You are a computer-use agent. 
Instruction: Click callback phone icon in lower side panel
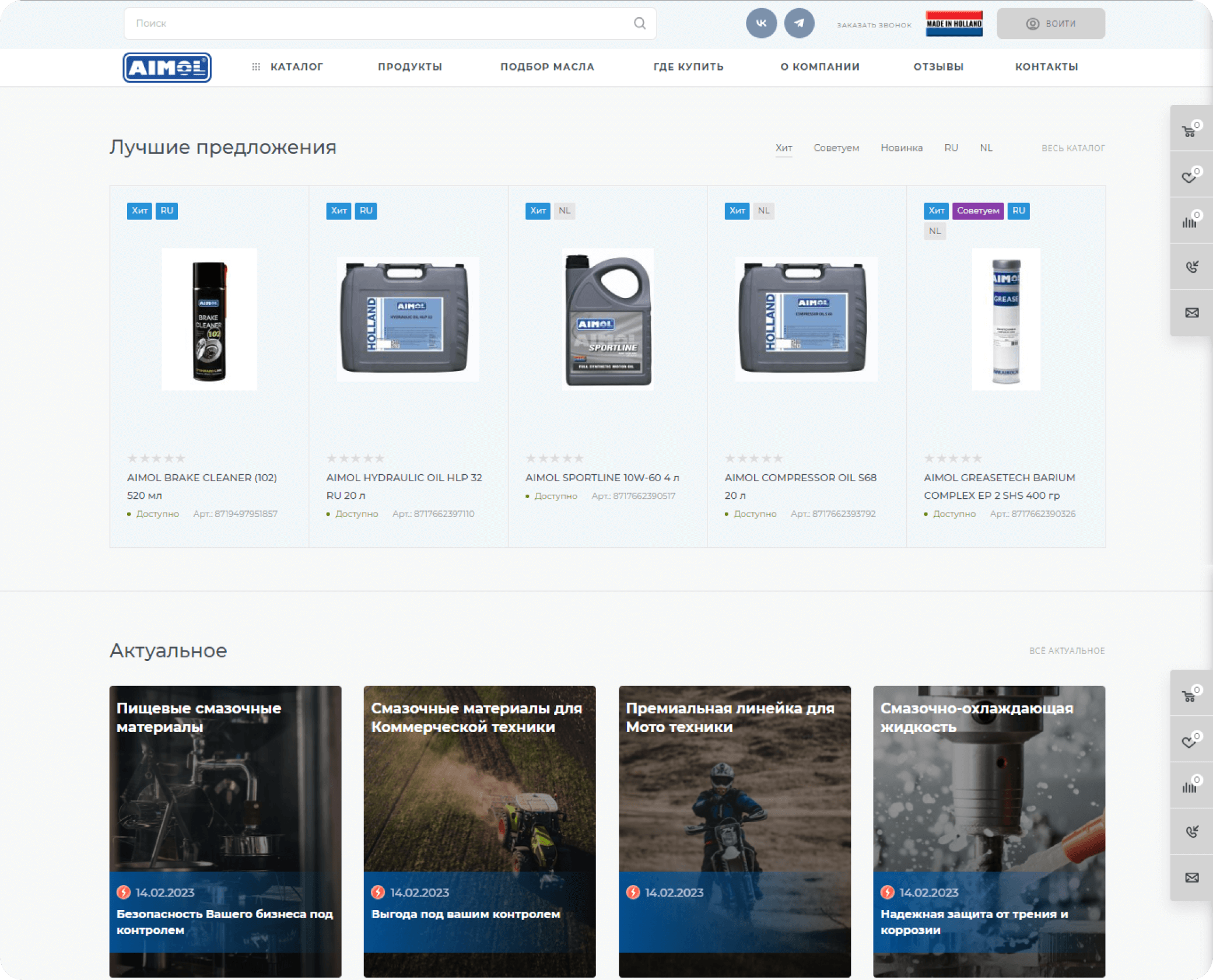1192,831
